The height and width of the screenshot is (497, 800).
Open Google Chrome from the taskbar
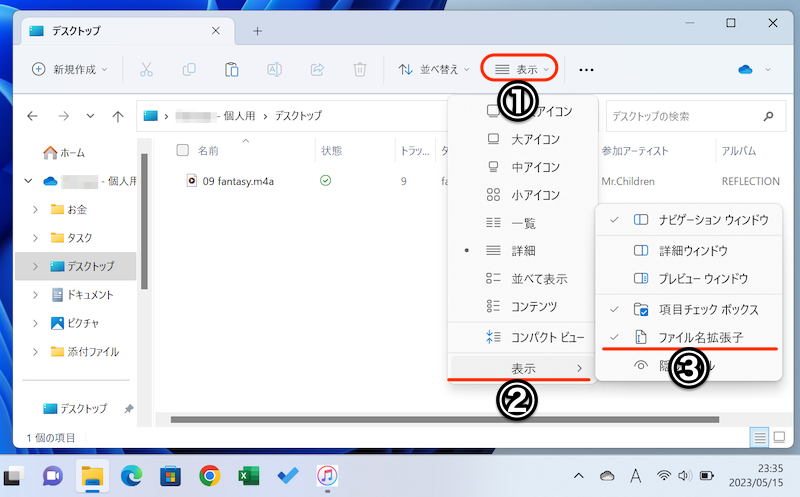pos(209,475)
